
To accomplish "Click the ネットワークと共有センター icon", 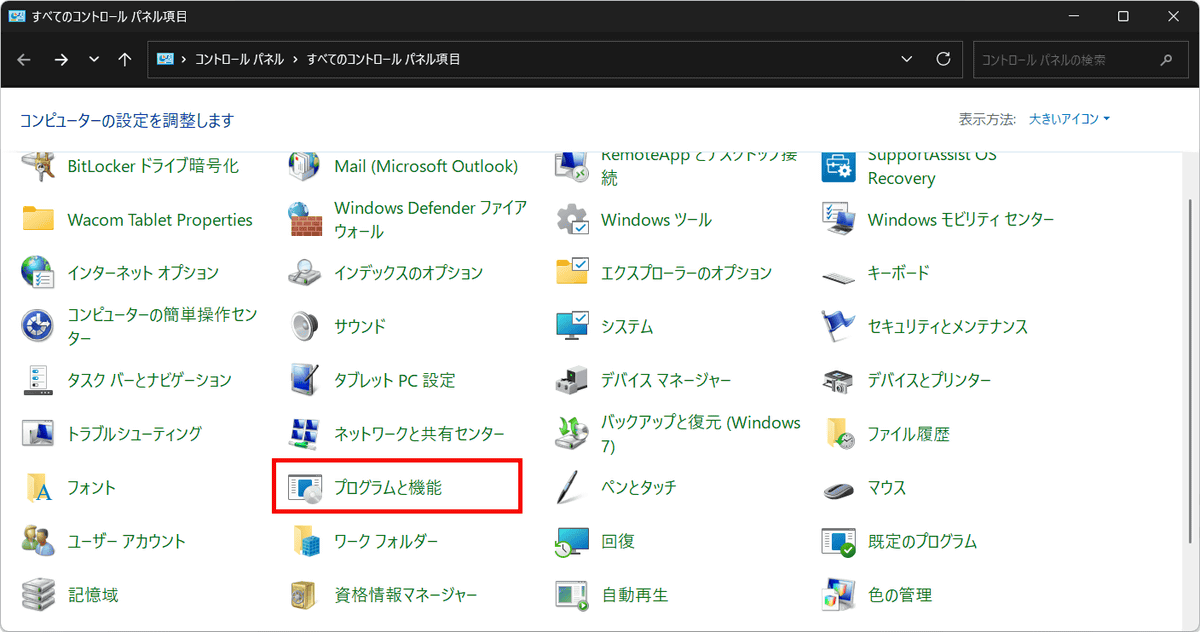I will click(304, 434).
